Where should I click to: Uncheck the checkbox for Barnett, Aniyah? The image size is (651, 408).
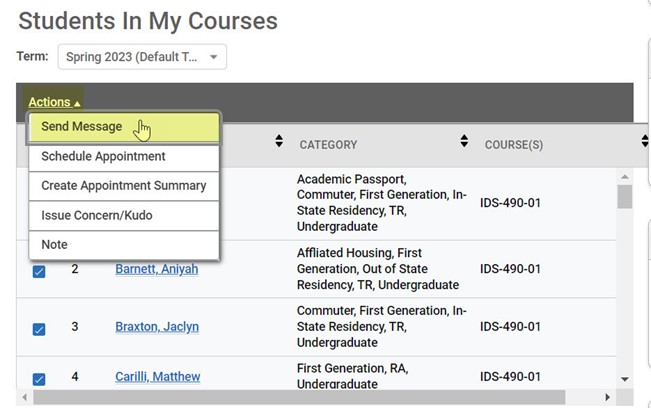click(x=39, y=271)
